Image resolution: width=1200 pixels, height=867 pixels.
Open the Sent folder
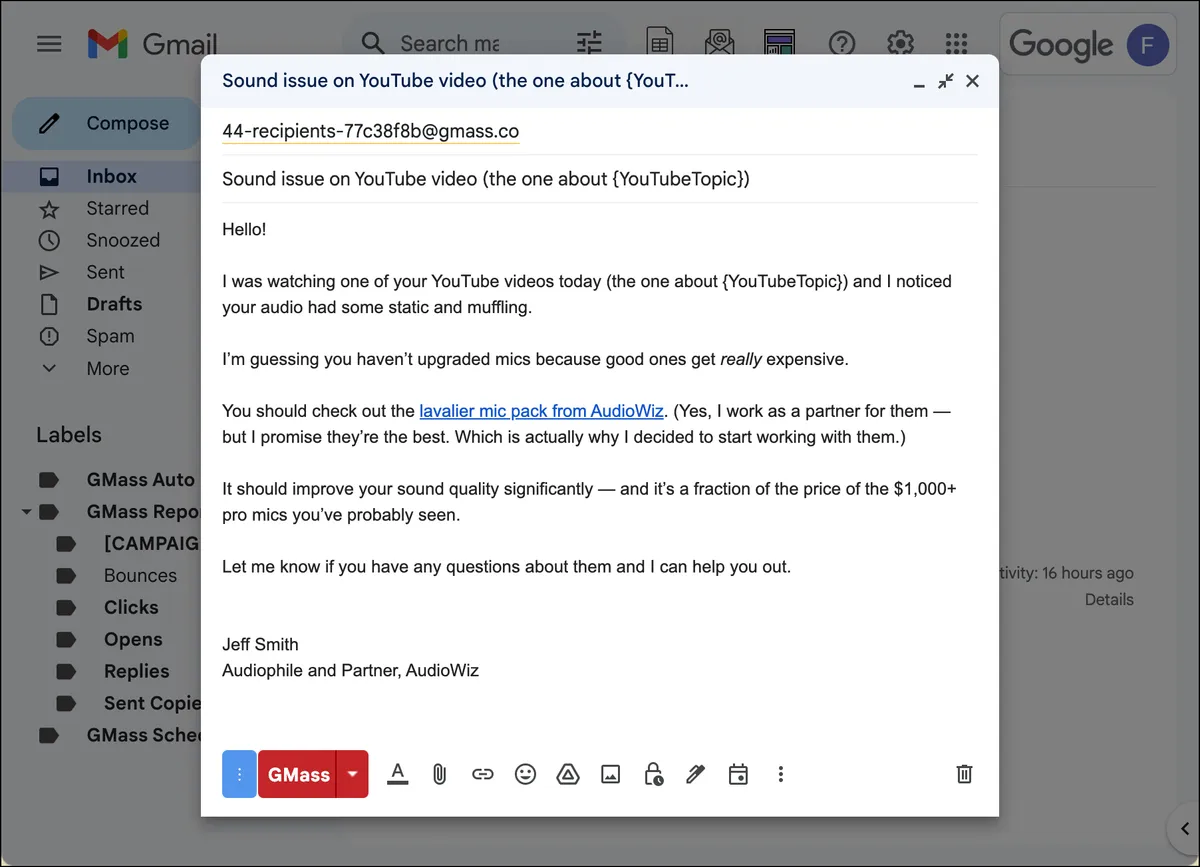(106, 272)
